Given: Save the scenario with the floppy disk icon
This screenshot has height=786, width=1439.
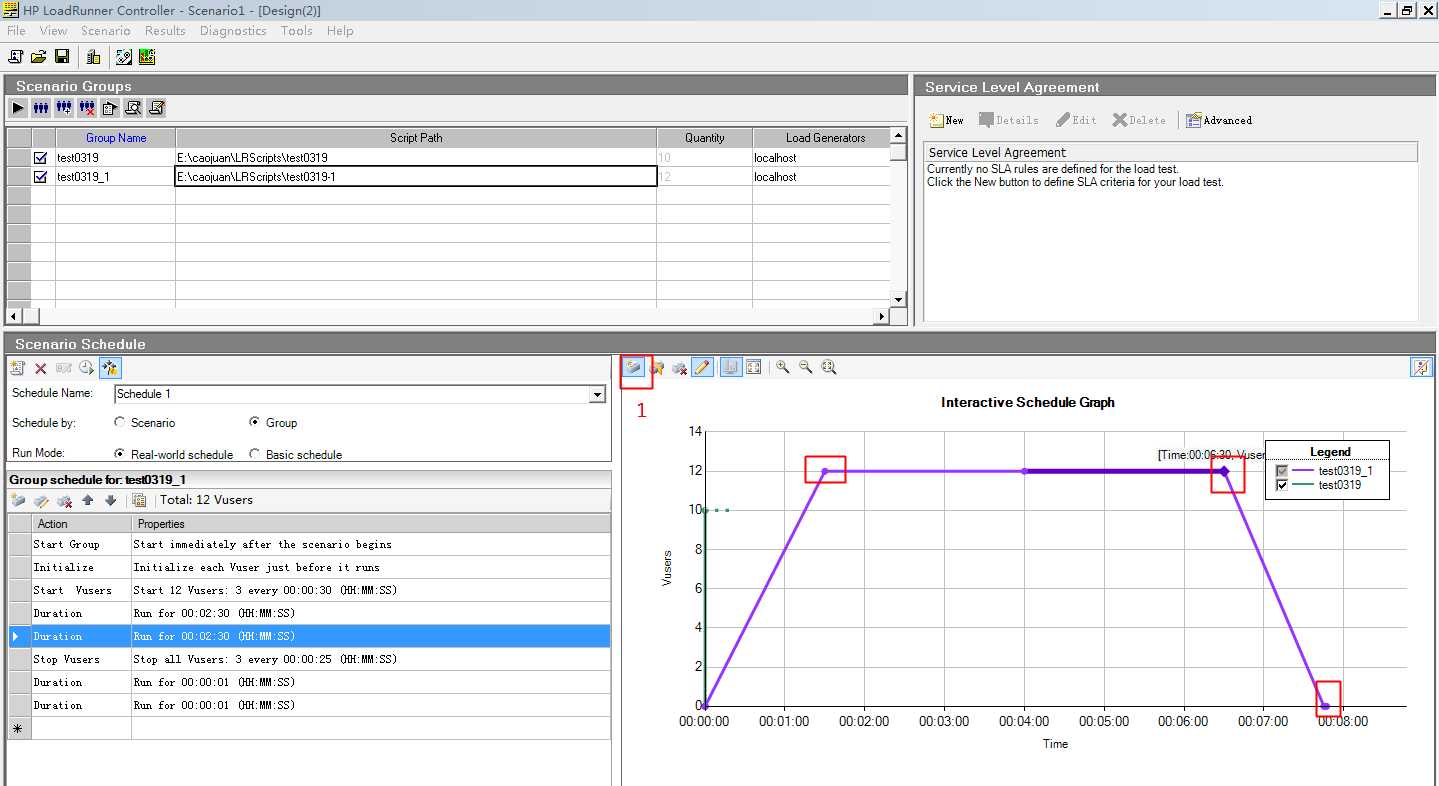Looking at the screenshot, I should [x=62, y=57].
